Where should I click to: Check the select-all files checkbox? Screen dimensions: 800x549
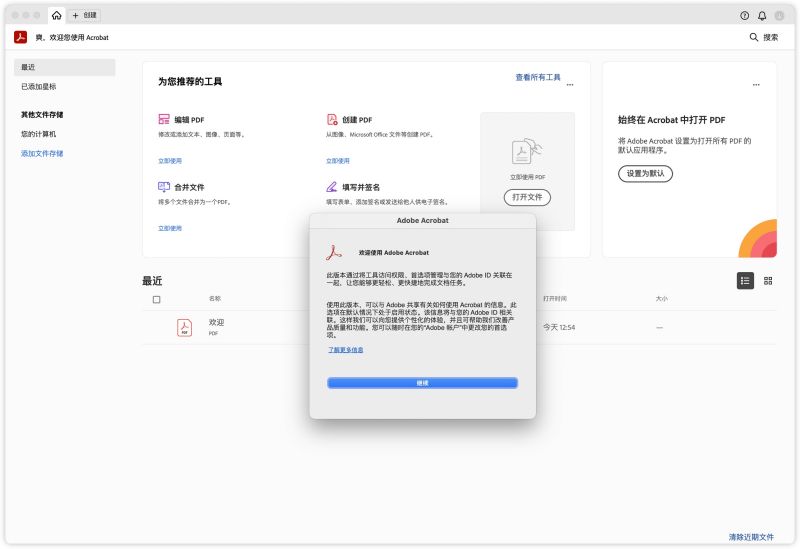click(x=157, y=300)
